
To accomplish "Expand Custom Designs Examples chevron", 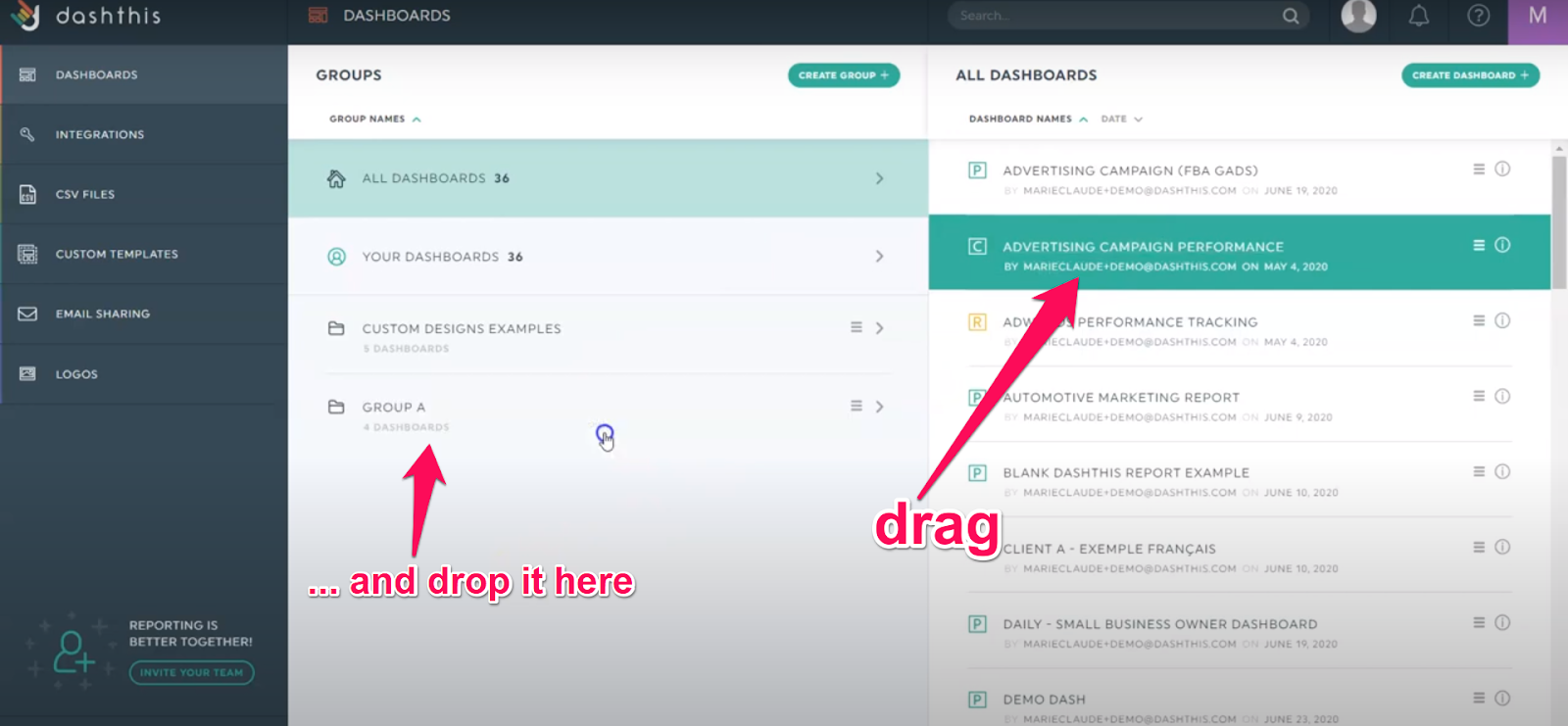I will click(879, 327).
